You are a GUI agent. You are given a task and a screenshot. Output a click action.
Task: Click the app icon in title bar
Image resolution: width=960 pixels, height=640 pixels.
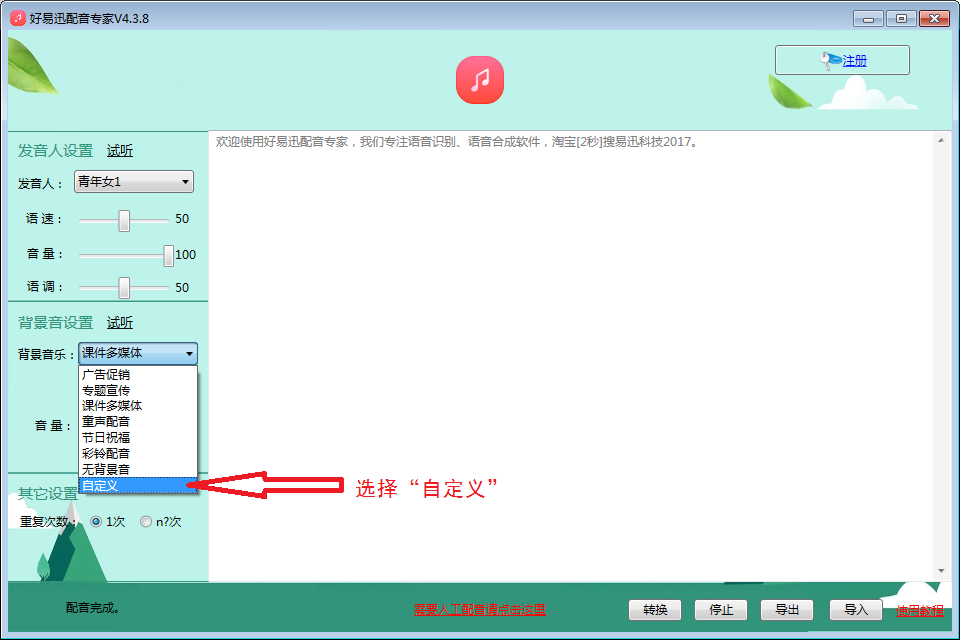(17, 18)
